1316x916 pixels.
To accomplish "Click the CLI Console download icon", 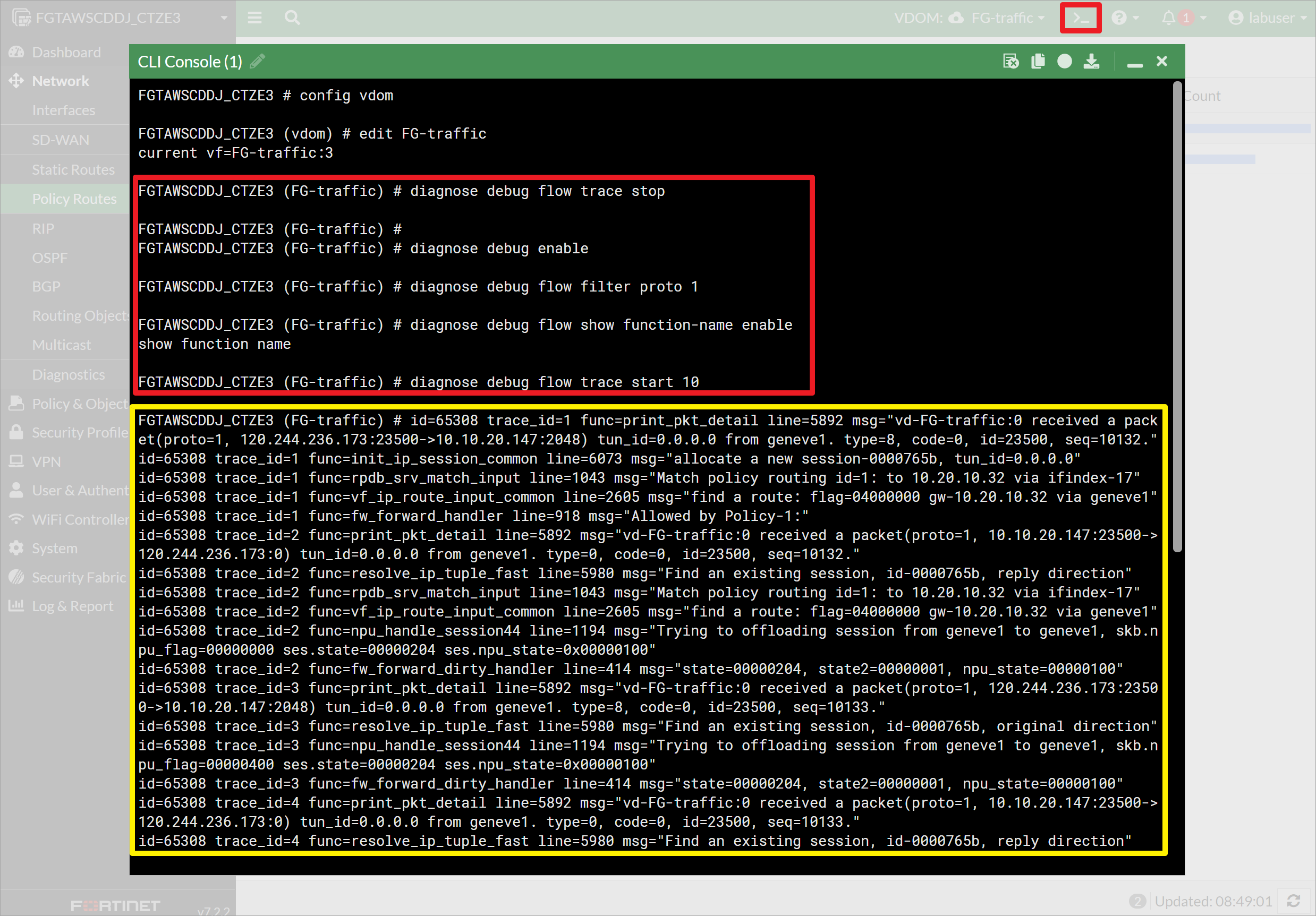I will click(1092, 61).
